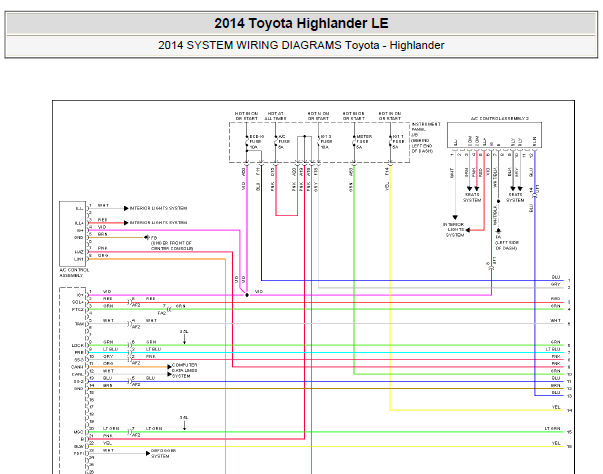Click the 'CANL' pin label
Image resolution: width=603 pixels, height=474 pixels.
tap(78, 374)
